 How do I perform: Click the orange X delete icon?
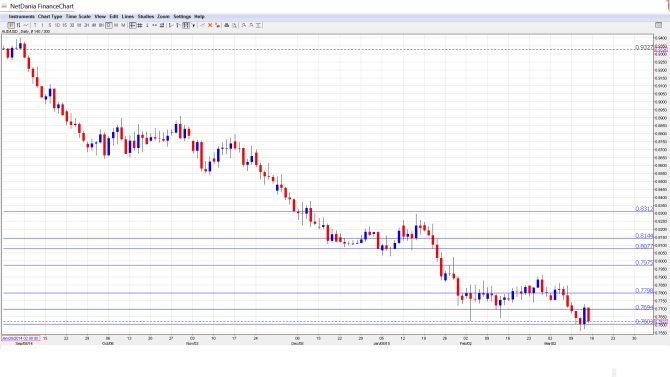pos(210,25)
